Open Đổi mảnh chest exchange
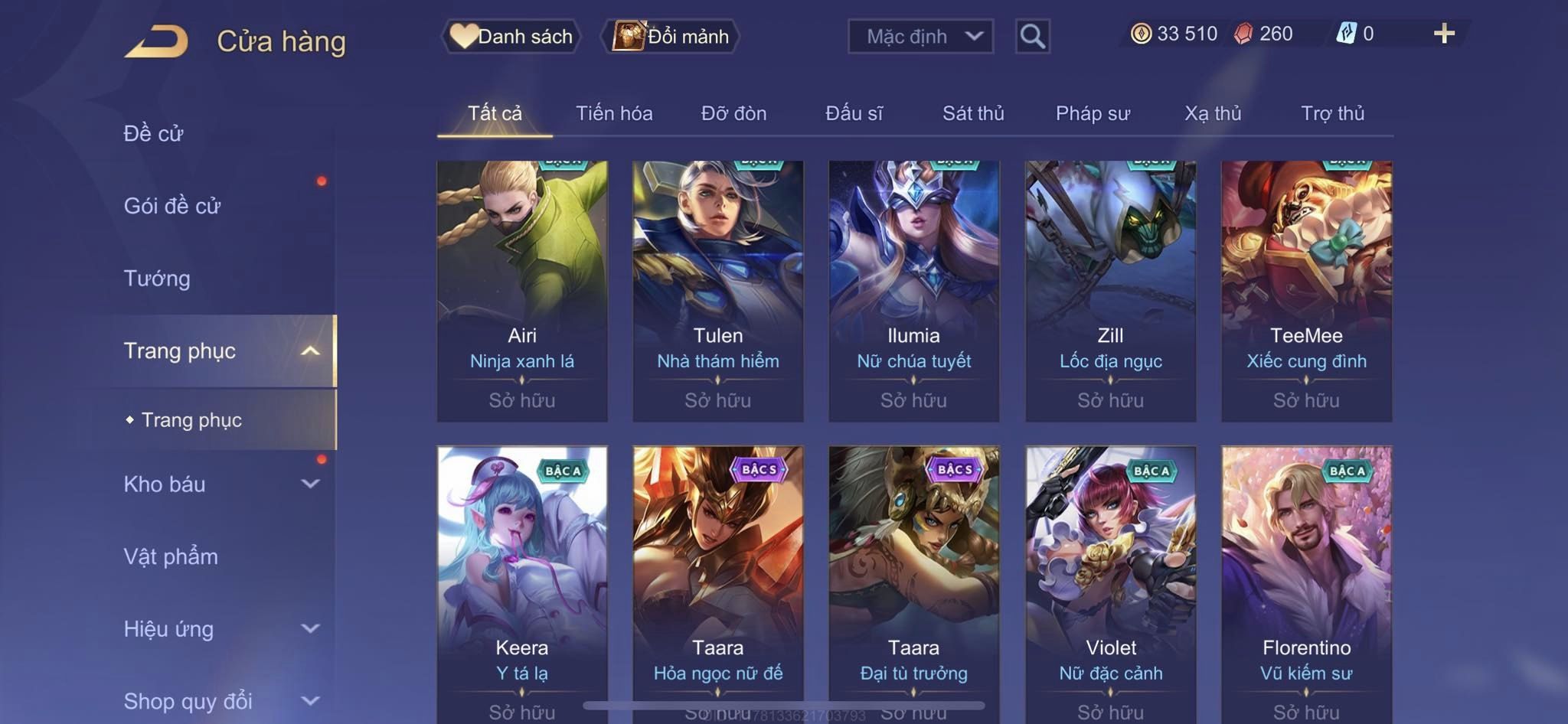 click(670, 36)
